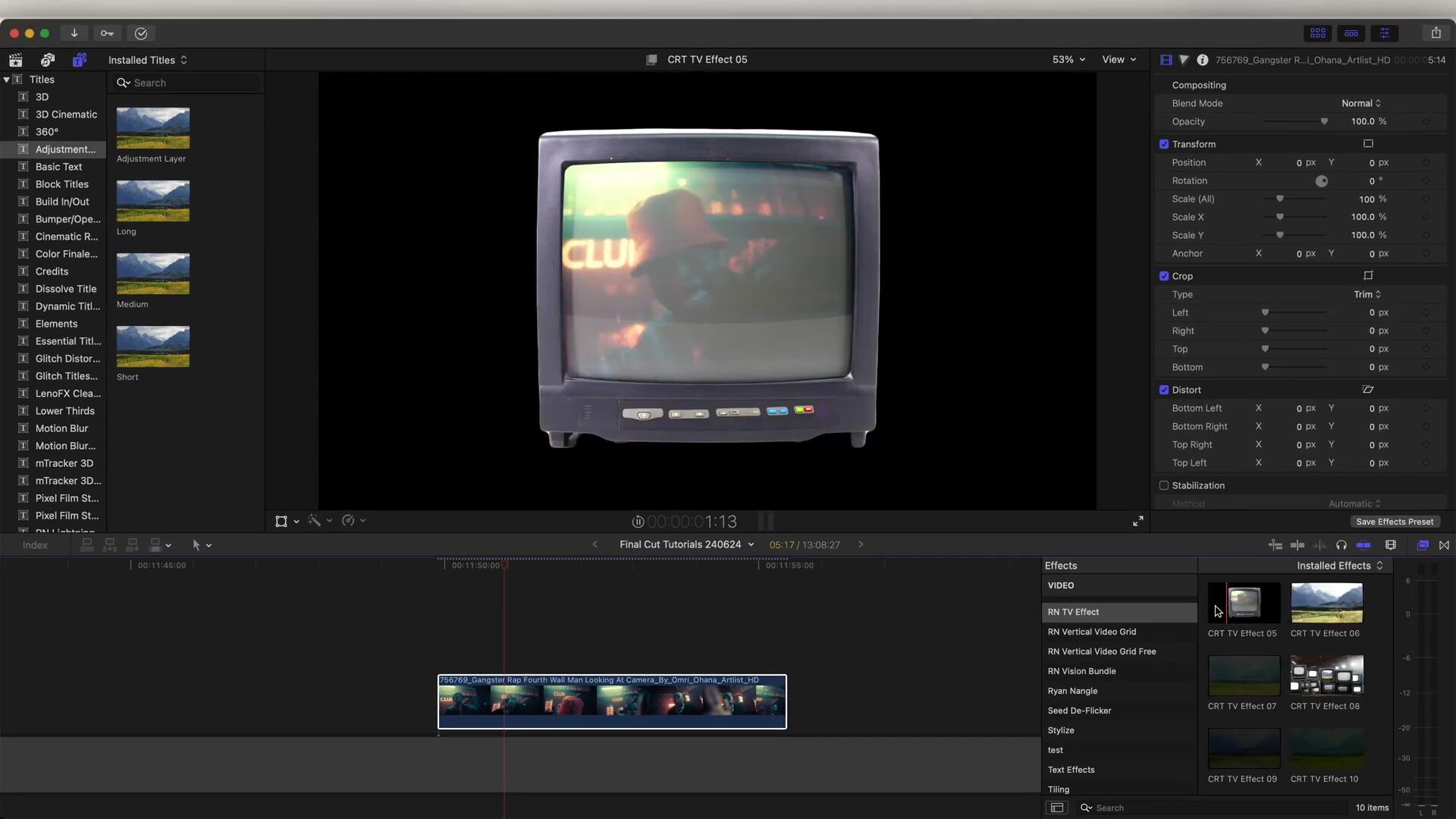The image size is (1456, 819).
Task: Expand the Installed Effects dropdown
Action: coord(1339,565)
